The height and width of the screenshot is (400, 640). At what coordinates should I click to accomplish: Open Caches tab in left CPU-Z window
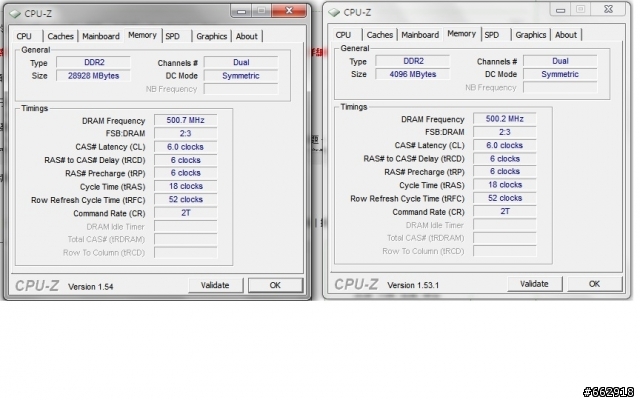[x=60, y=36]
